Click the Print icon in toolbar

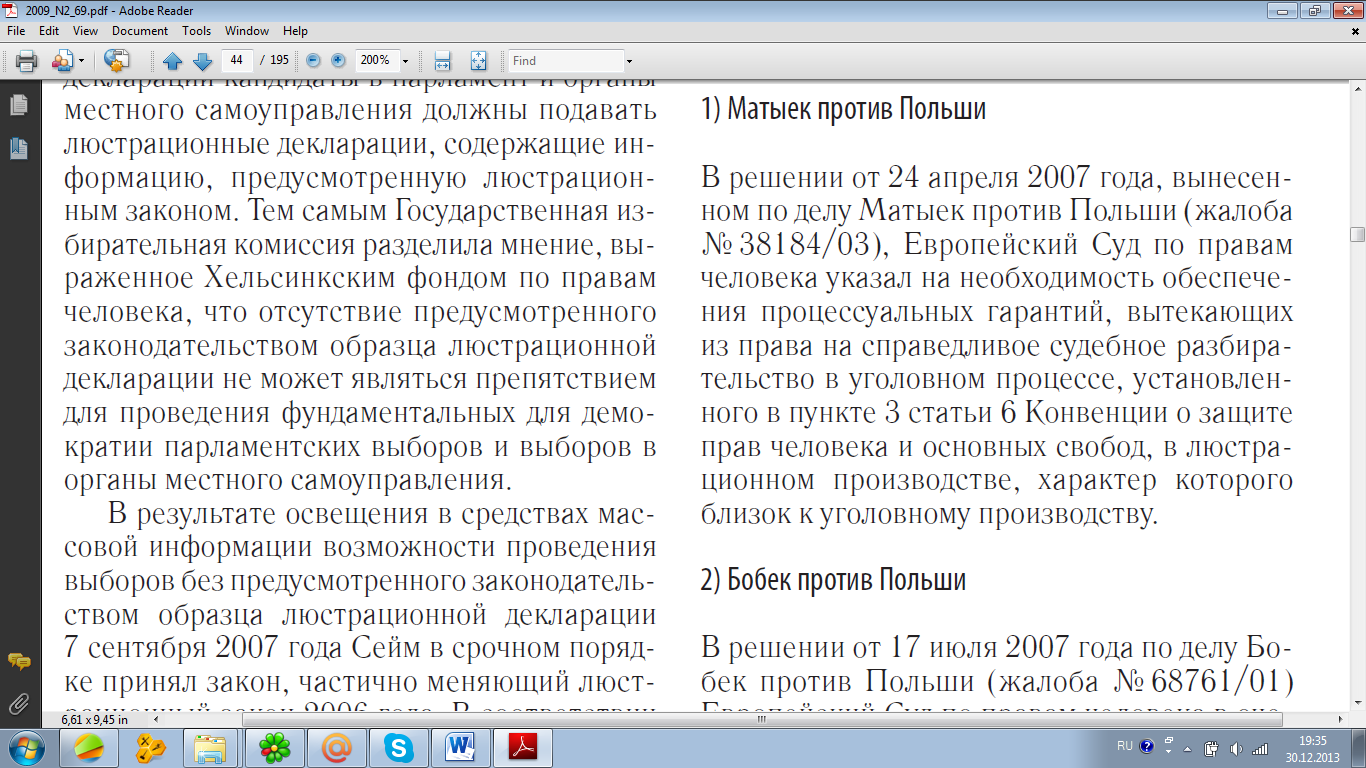(26, 61)
